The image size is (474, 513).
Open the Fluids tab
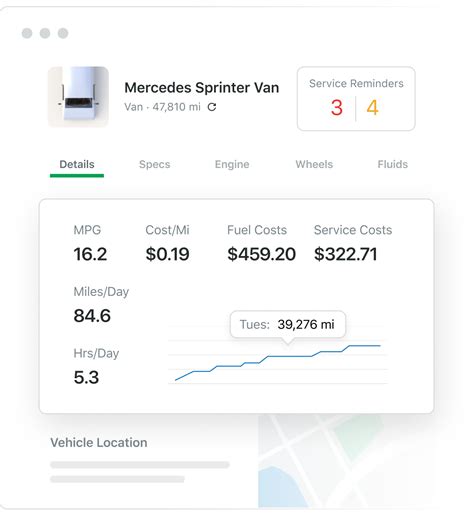point(393,164)
